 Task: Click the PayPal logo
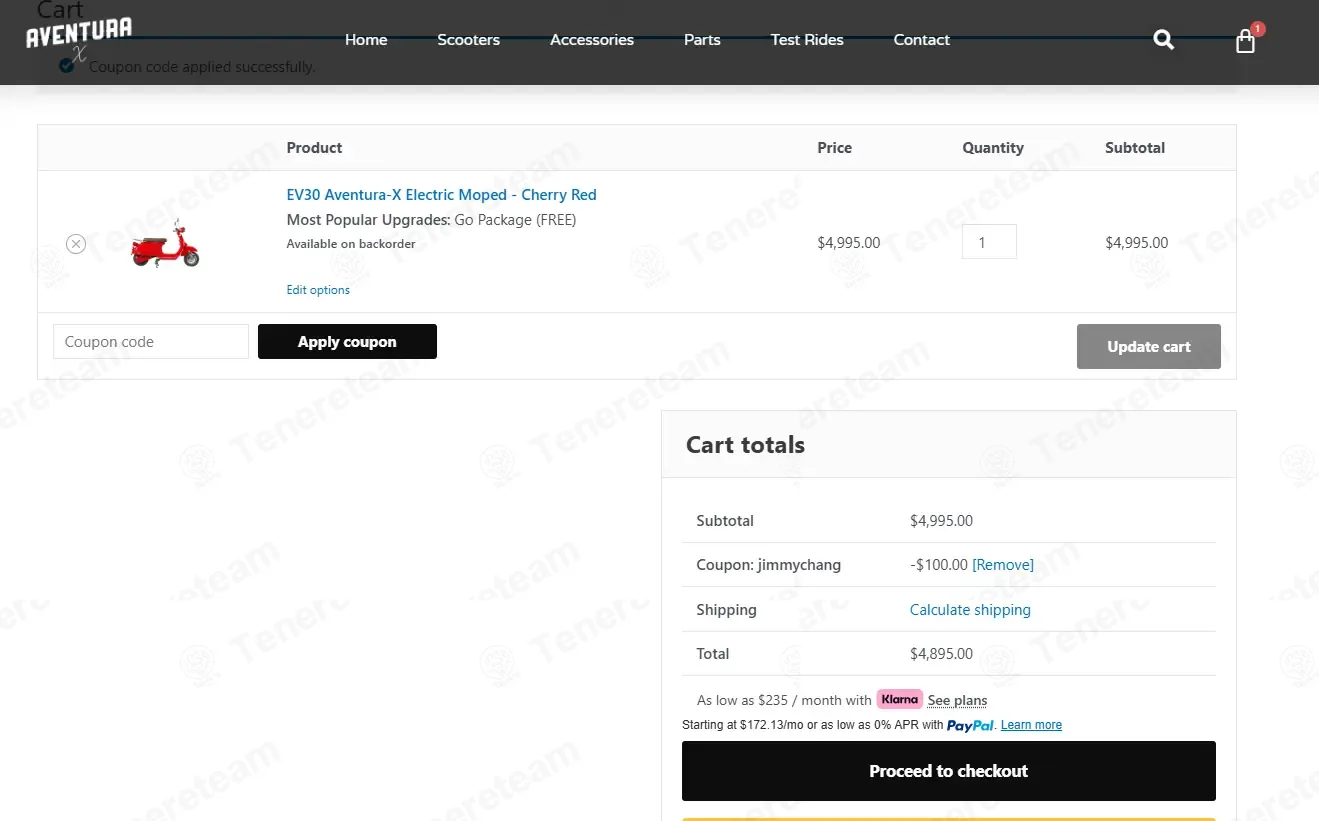coord(970,725)
